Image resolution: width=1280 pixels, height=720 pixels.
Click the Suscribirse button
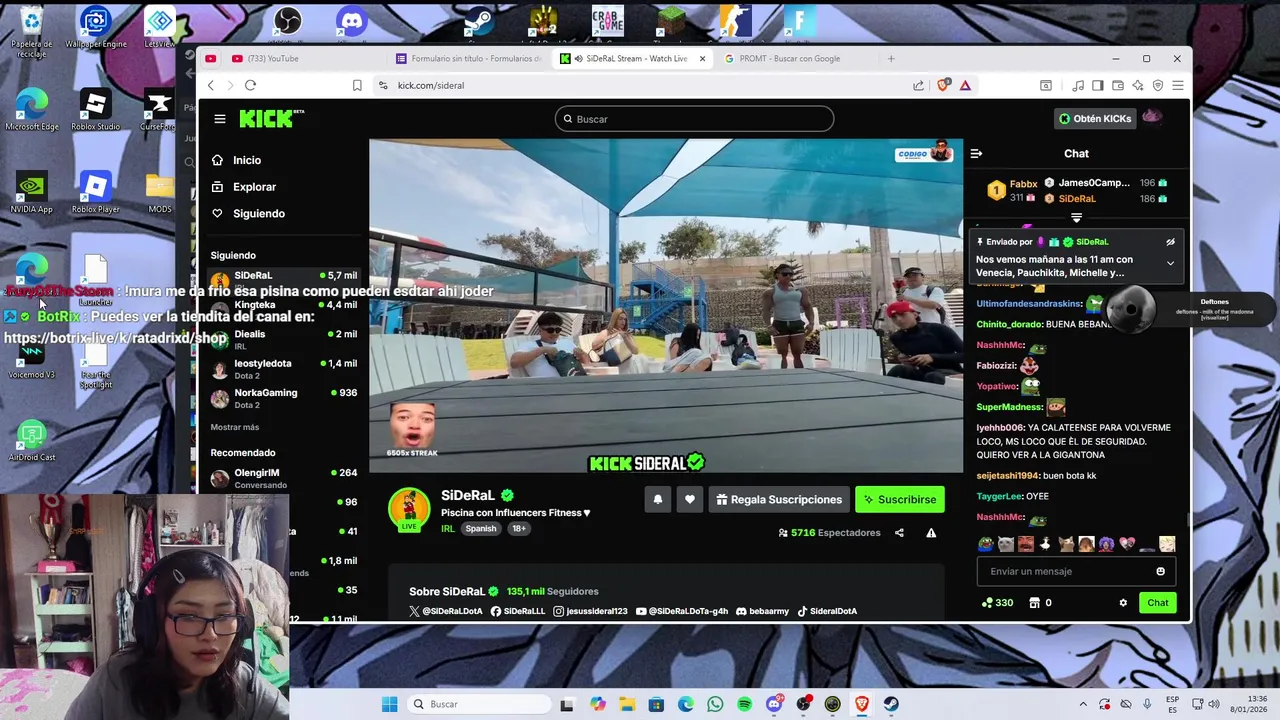[x=900, y=499]
